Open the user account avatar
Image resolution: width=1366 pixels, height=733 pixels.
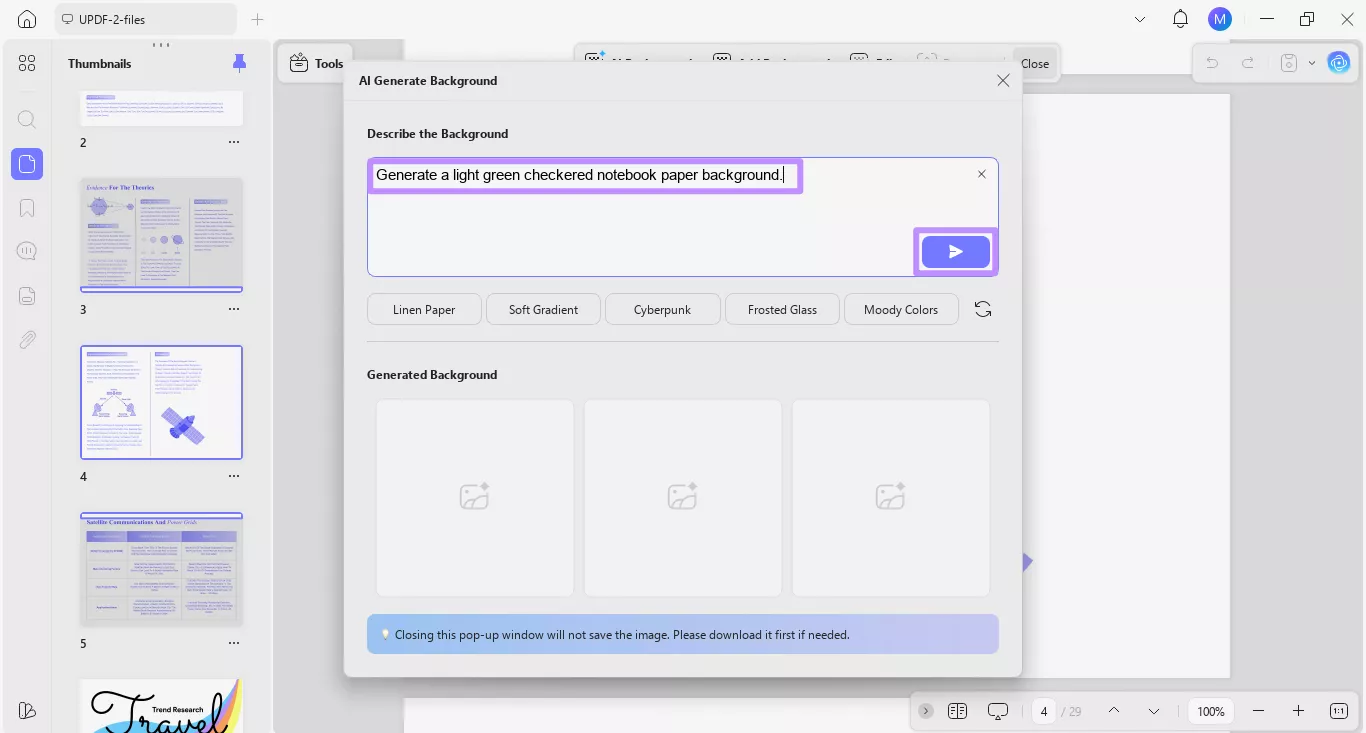1219,19
